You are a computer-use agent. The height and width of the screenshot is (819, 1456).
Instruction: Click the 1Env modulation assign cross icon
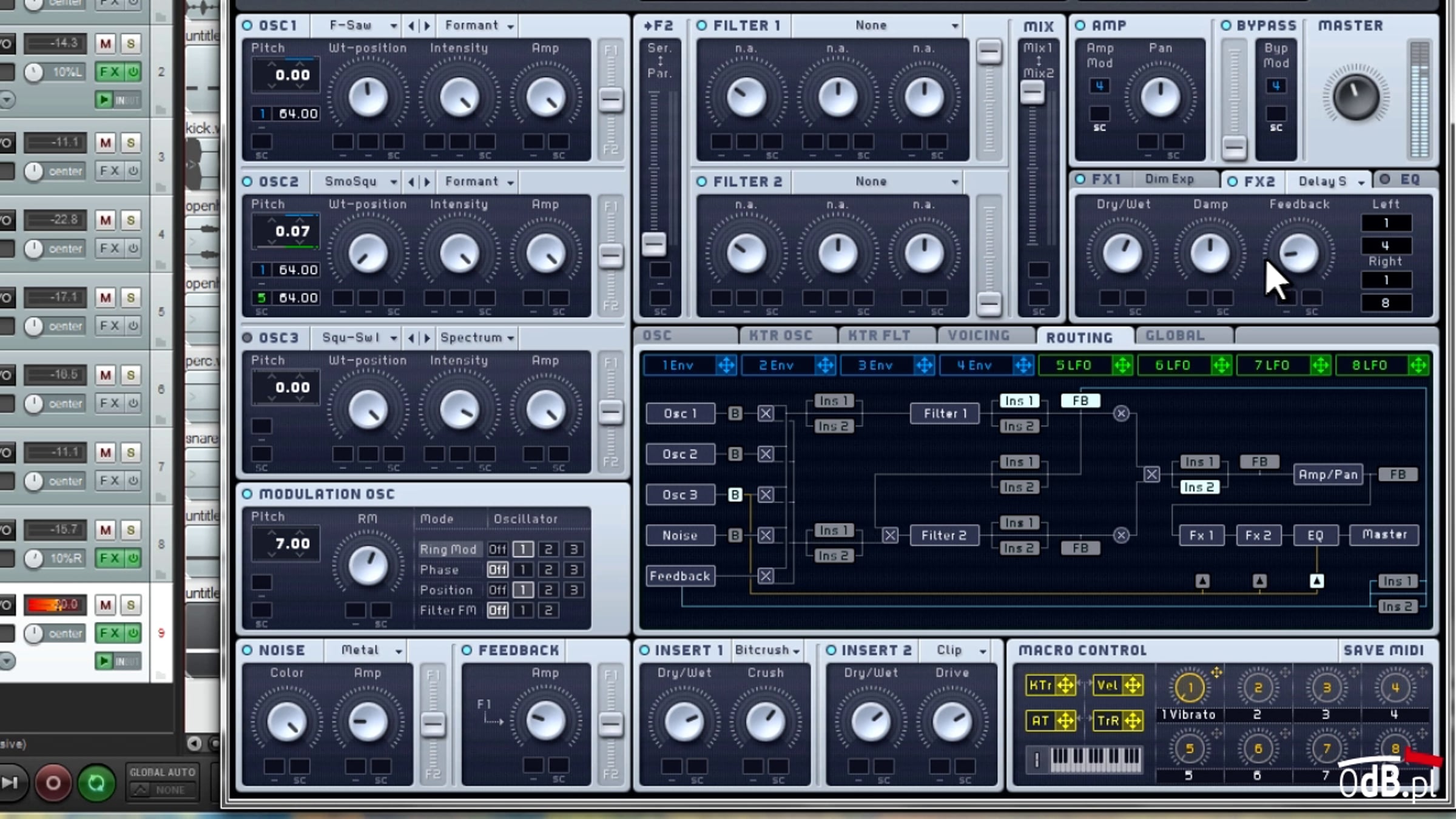click(726, 365)
